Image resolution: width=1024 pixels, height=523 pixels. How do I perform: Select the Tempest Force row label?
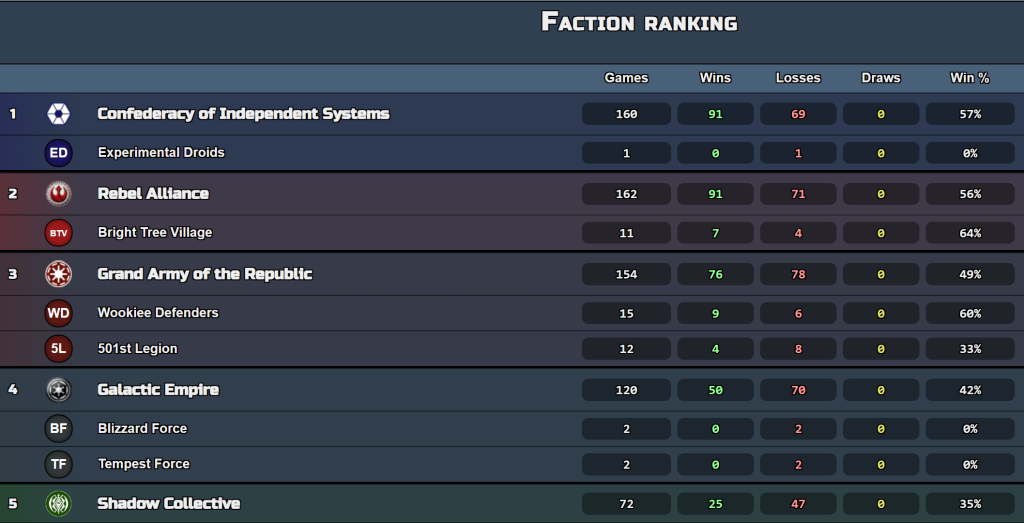pos(144,464)
